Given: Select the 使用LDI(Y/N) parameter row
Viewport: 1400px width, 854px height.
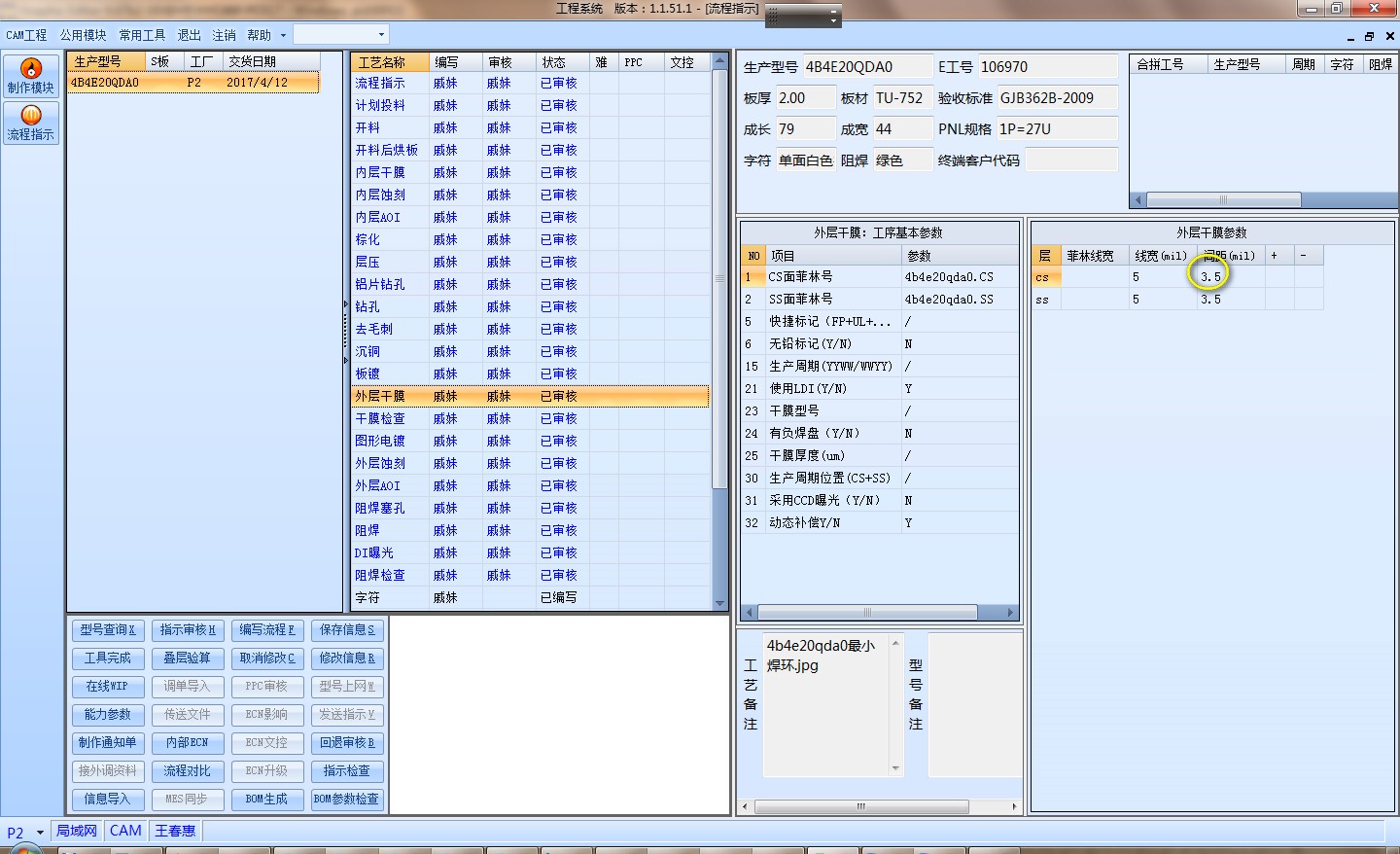Looking at the screenshot, I should [x=879, y=389].
